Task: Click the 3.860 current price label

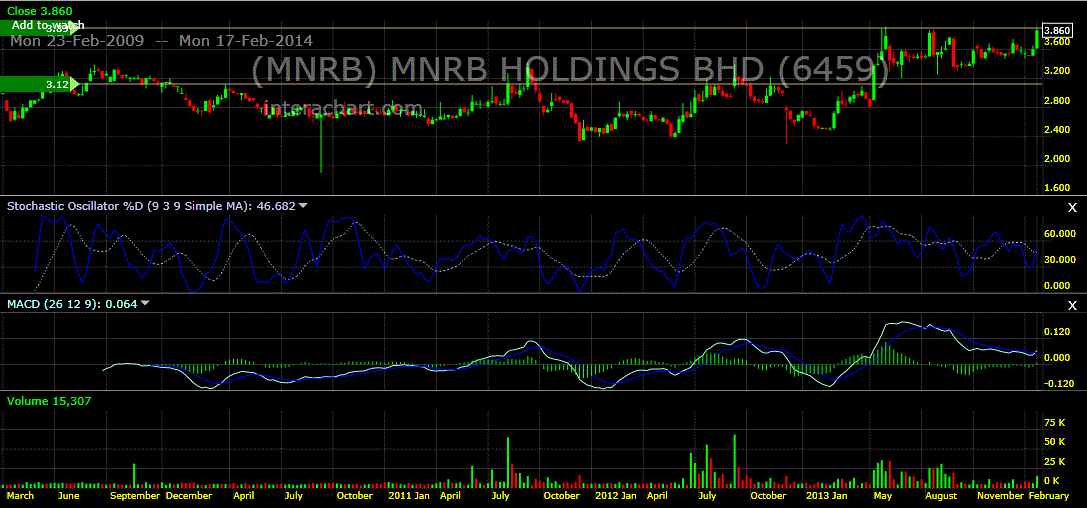Action: point(1057,30)
